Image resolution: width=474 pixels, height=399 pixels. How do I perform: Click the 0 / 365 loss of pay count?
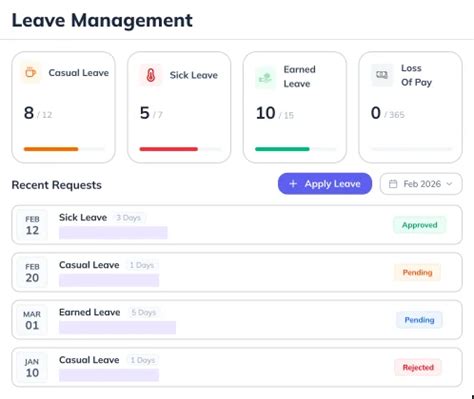click(388, 113)
